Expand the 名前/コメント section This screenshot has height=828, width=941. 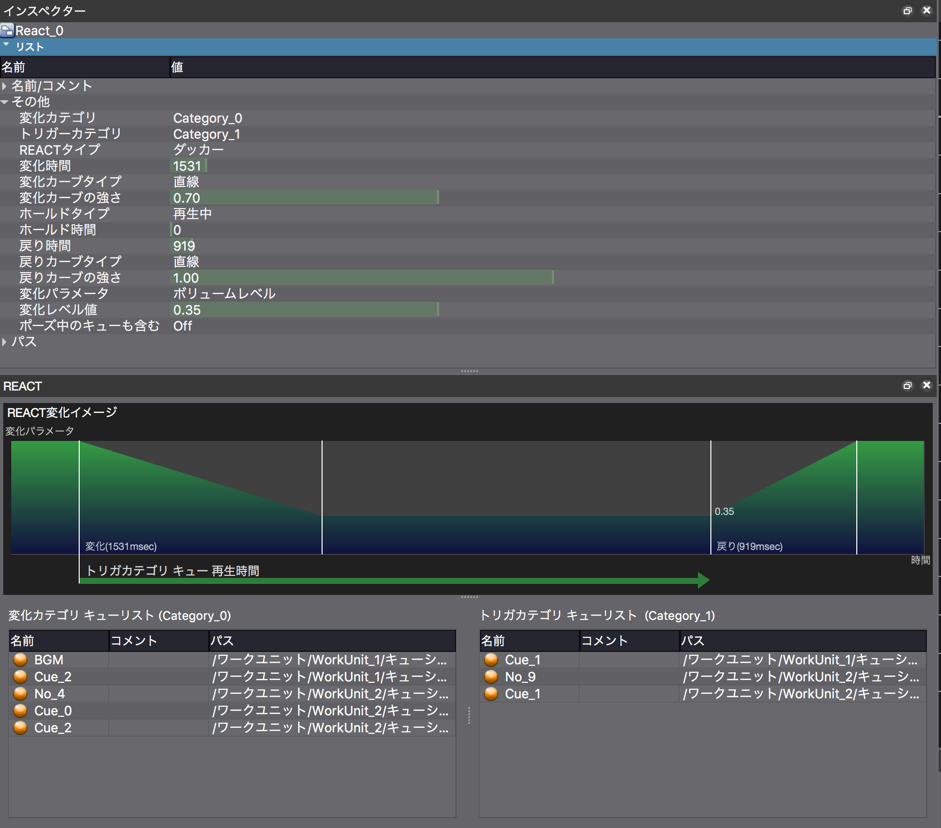[5, 86]
